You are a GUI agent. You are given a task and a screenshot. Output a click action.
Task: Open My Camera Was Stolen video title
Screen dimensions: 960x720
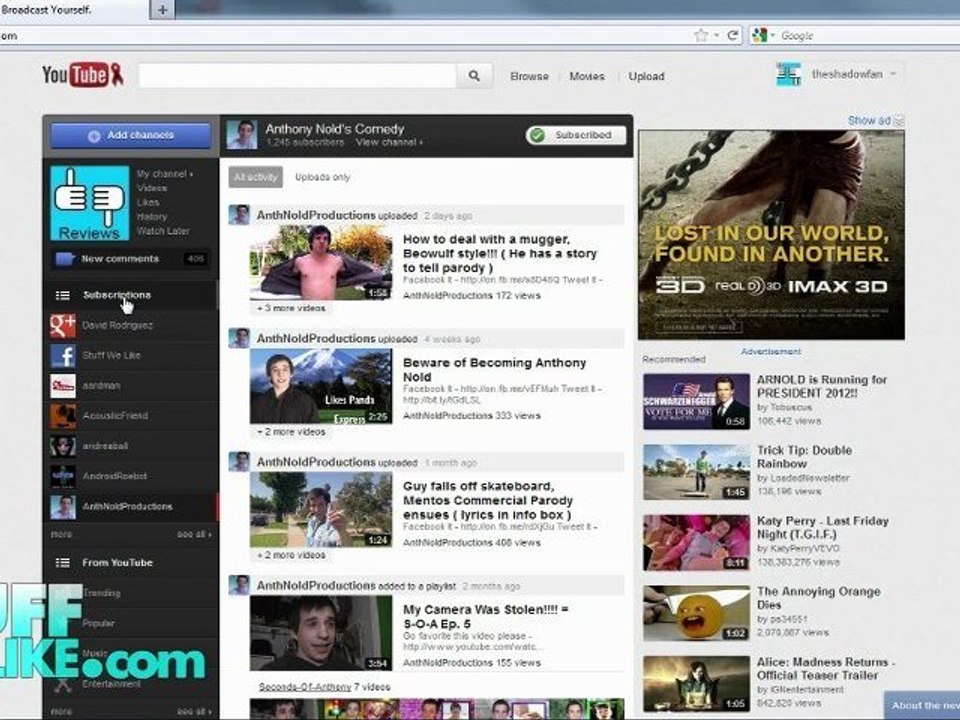click(x=486, y=617)
